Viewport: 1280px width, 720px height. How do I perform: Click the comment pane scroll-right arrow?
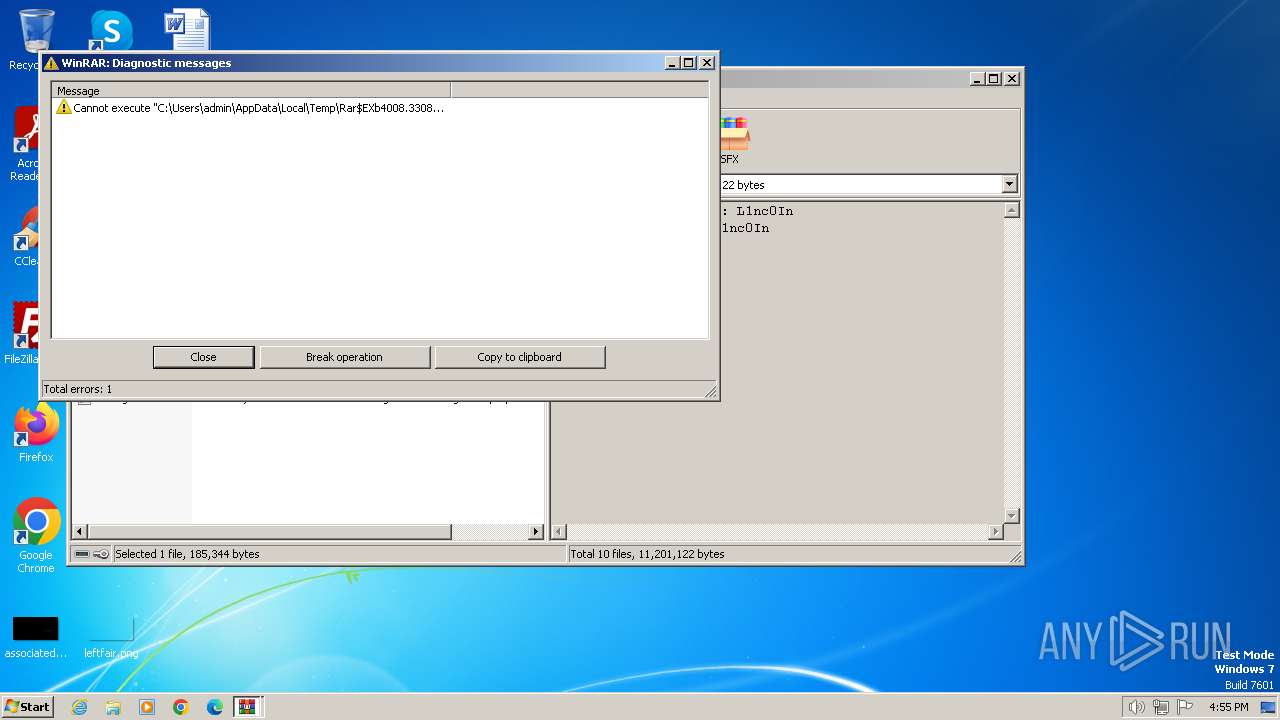click(995, 532)
